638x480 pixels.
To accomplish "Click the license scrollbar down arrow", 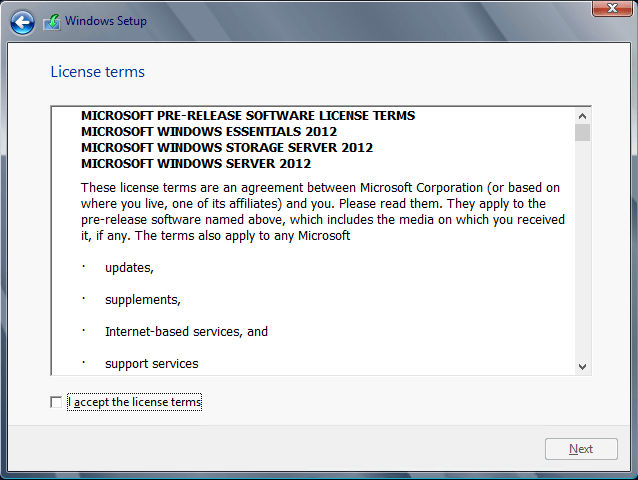I will pyautogui.click(x=582, y=367).
